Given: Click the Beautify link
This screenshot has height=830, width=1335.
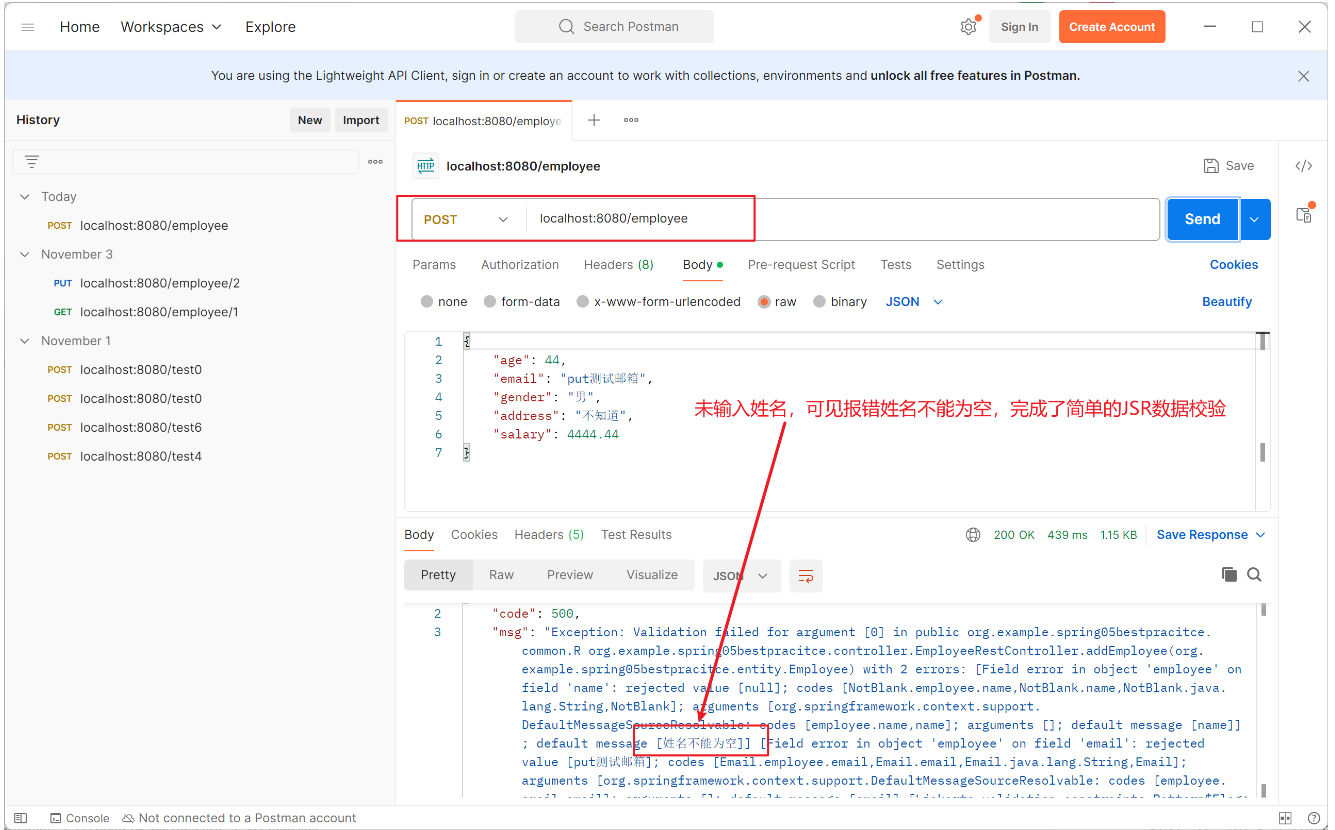Looking at the screenshot, I should coord(1227,302).
